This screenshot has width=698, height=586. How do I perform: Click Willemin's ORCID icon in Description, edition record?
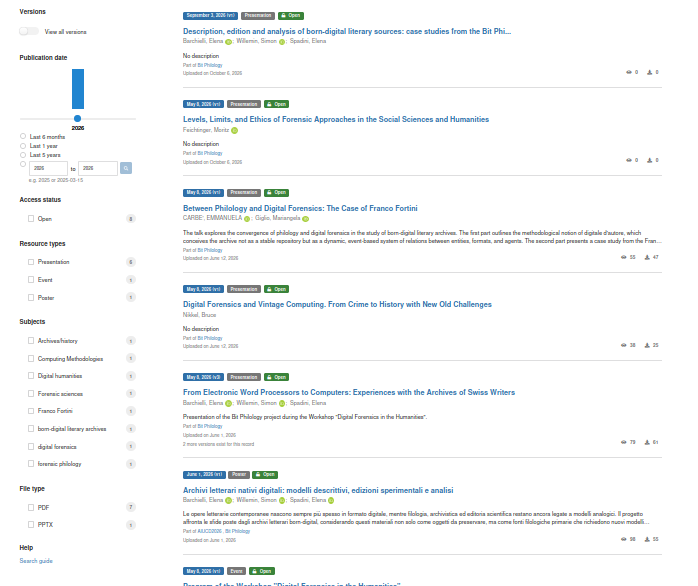point(282,42)
